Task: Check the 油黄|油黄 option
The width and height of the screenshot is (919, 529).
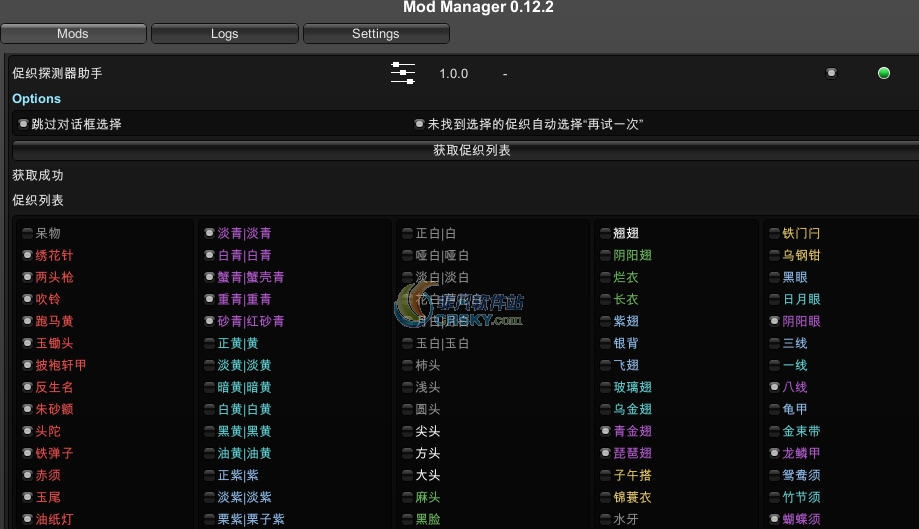Action: [209, 453]
